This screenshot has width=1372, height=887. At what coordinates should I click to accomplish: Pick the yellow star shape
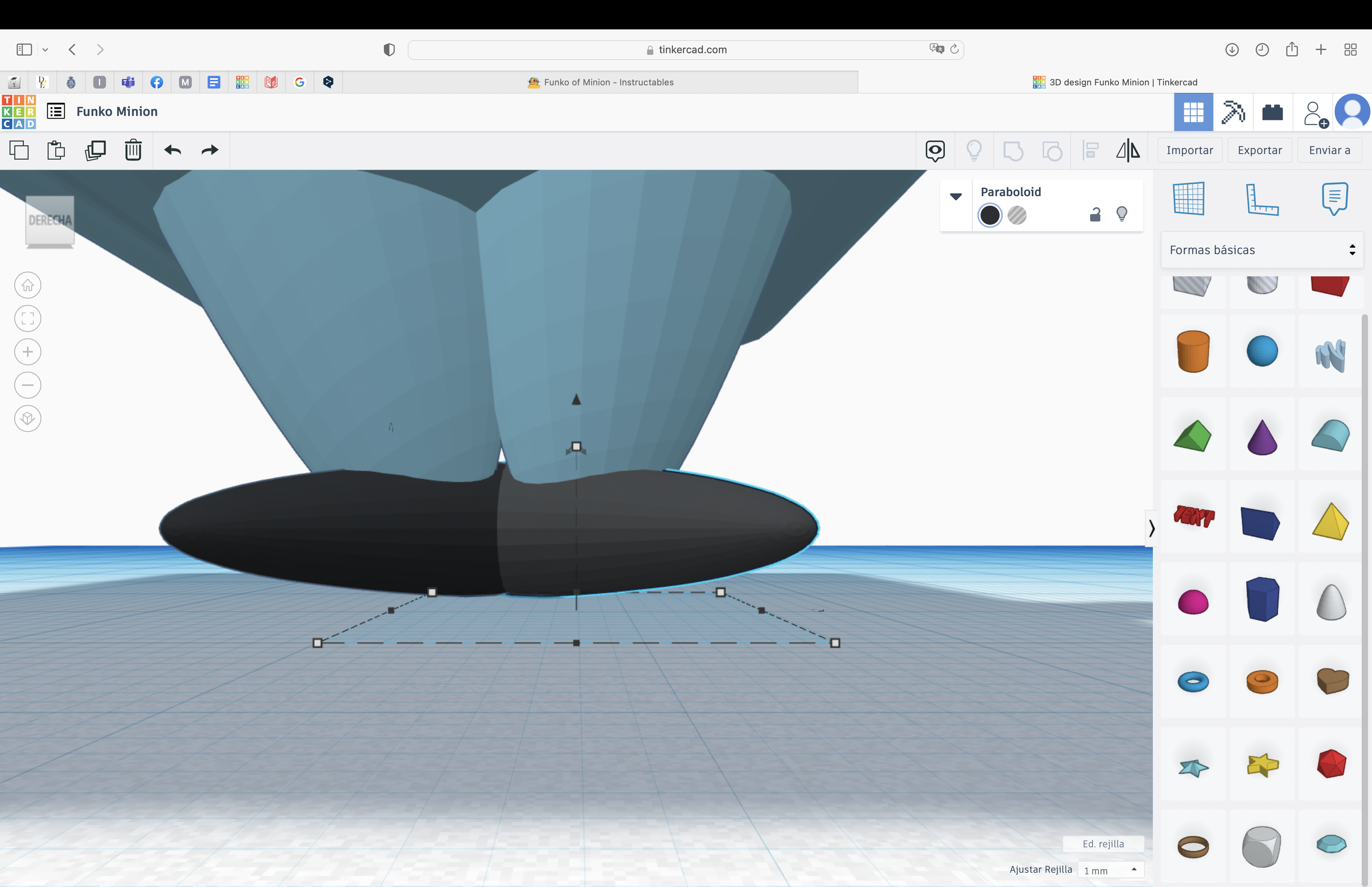pos(1262,765)
